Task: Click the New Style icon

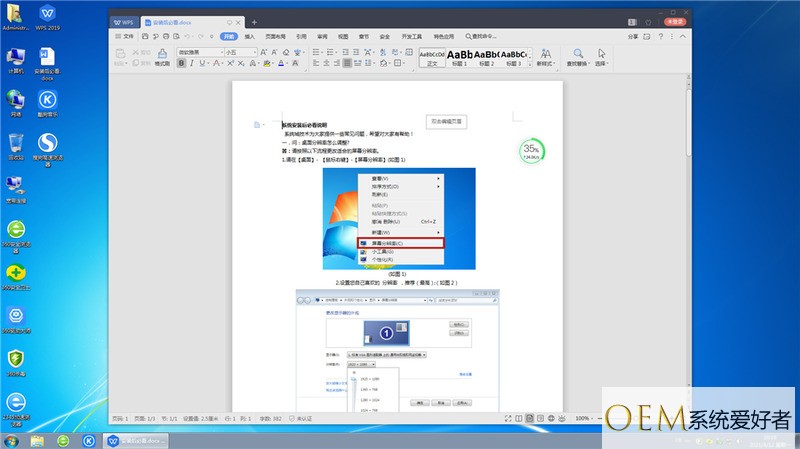Action: click(x=546, y=56)
